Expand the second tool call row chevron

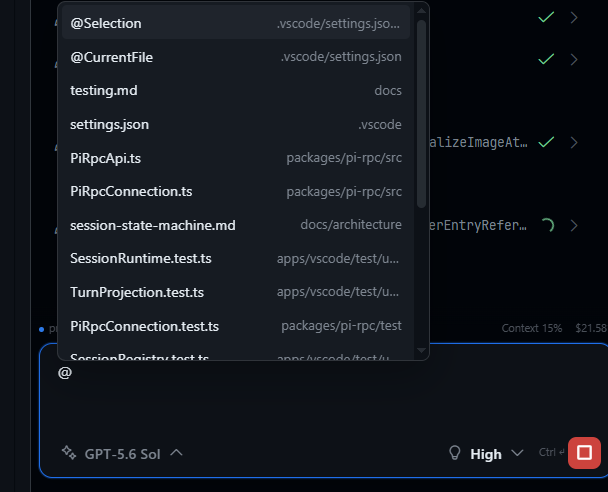coord(574,59)
